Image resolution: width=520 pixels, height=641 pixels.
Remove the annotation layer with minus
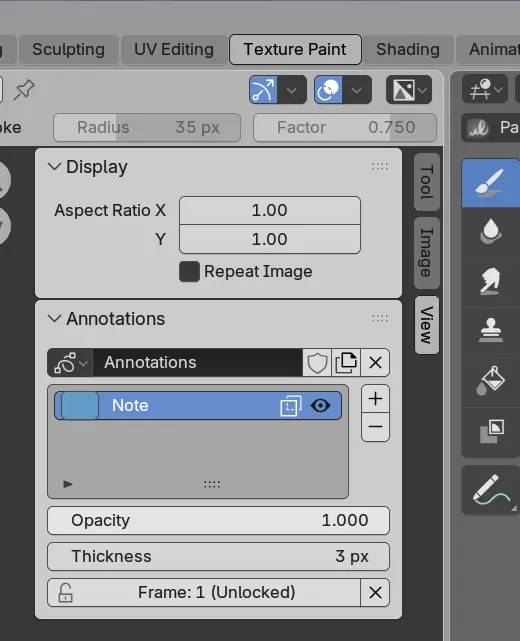coord(375,427)
